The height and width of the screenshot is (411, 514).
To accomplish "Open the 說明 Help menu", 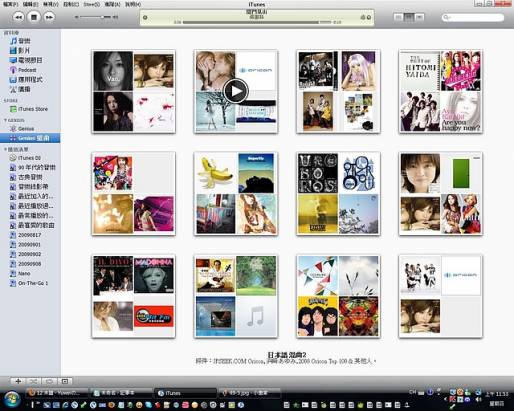I will 133,4.
